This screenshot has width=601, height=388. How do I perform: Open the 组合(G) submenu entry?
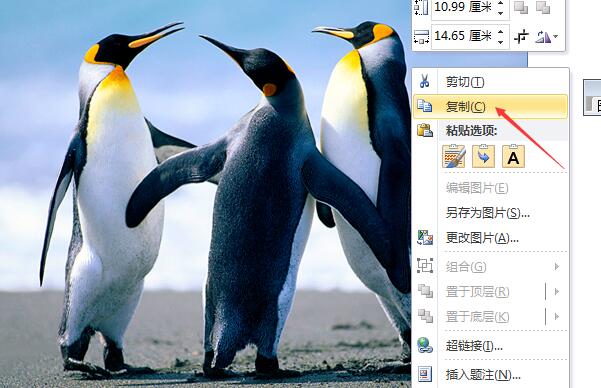[x=490, y=266]
